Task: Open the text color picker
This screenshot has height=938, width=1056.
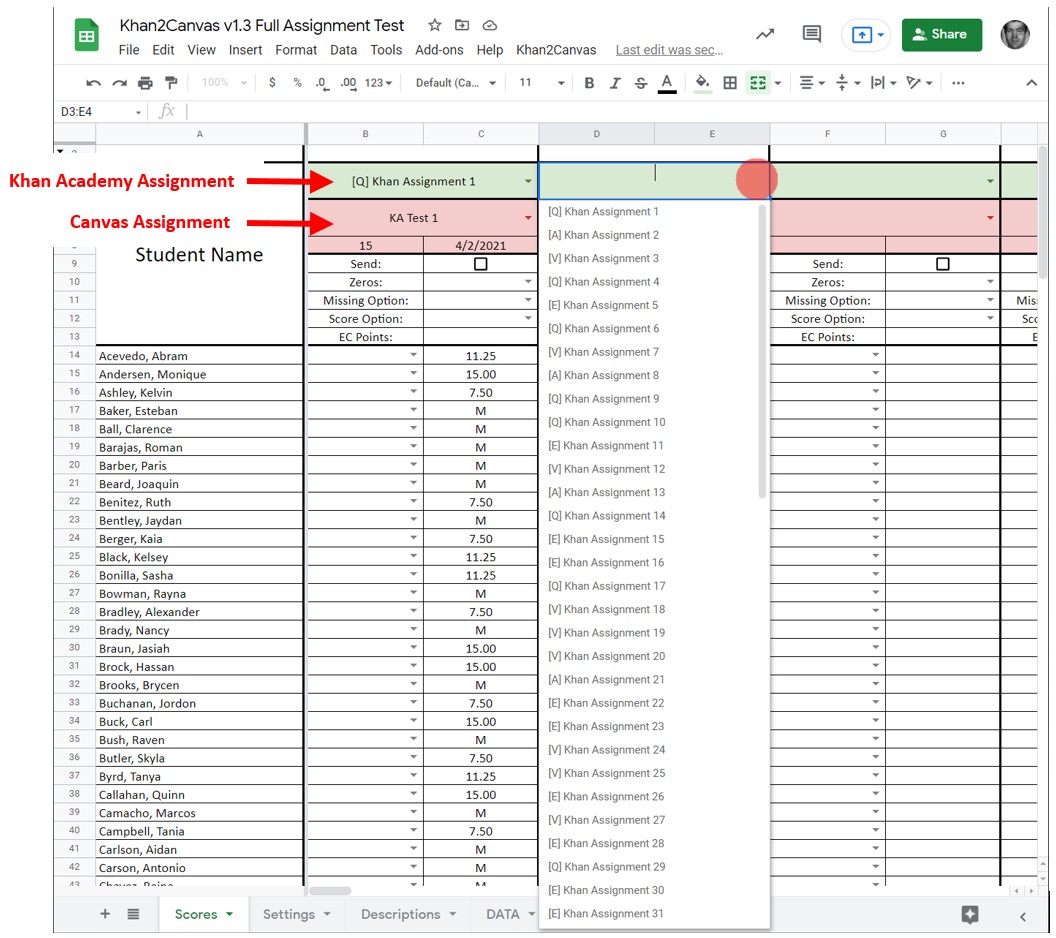Action: pos(667,83)
